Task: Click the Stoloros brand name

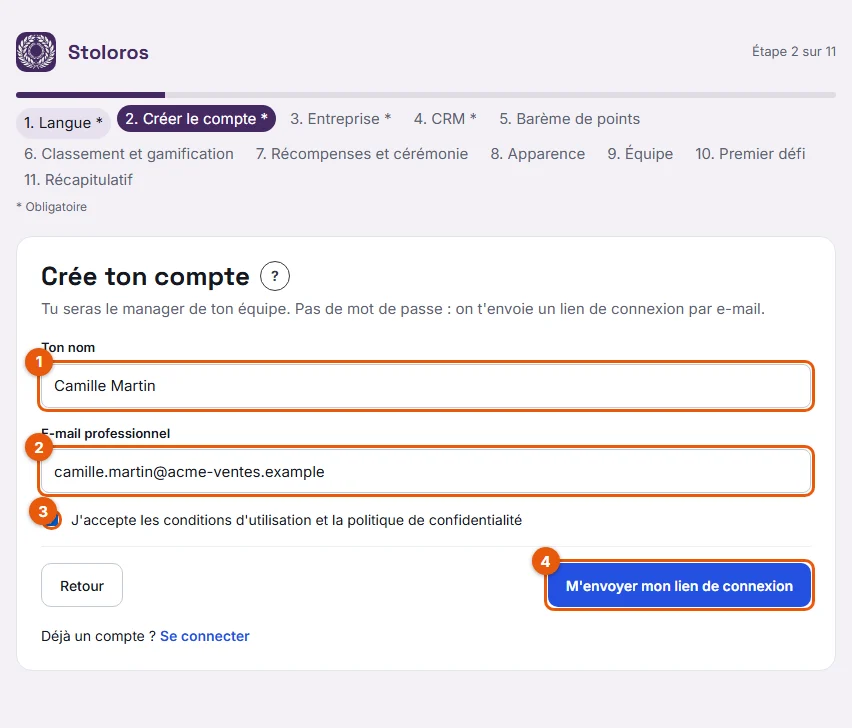Action: coord(108,52)
